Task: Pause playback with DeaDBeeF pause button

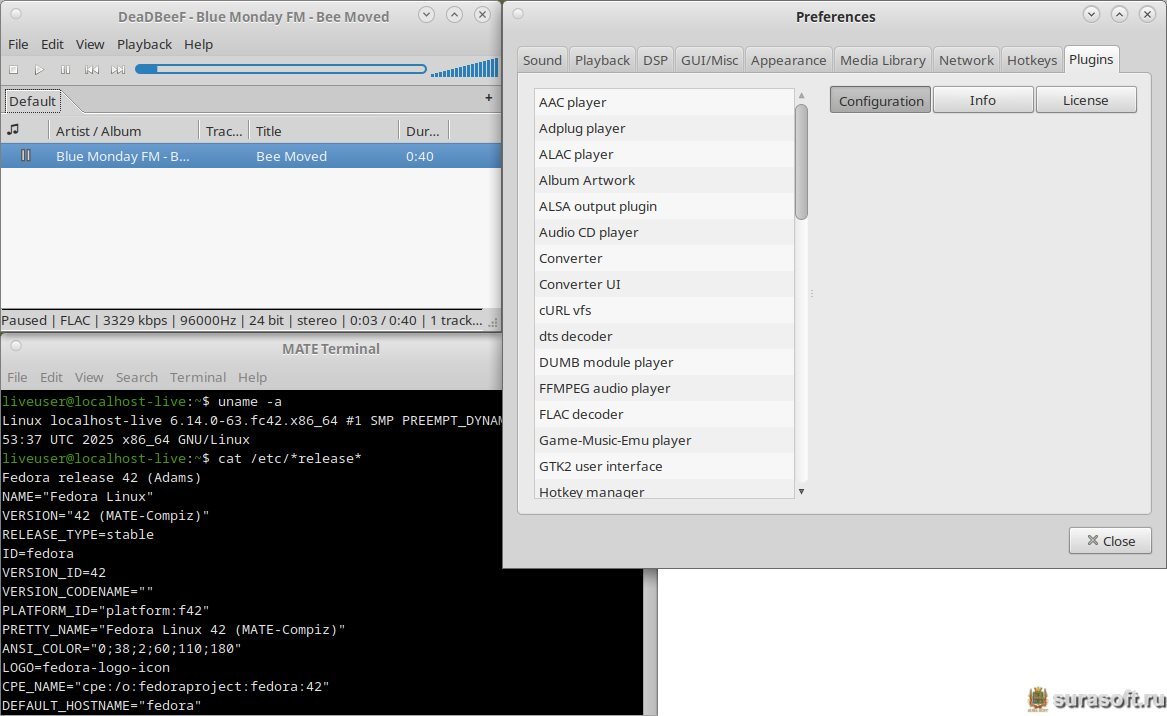Action: pyautogui.click(x=65, y=70)
